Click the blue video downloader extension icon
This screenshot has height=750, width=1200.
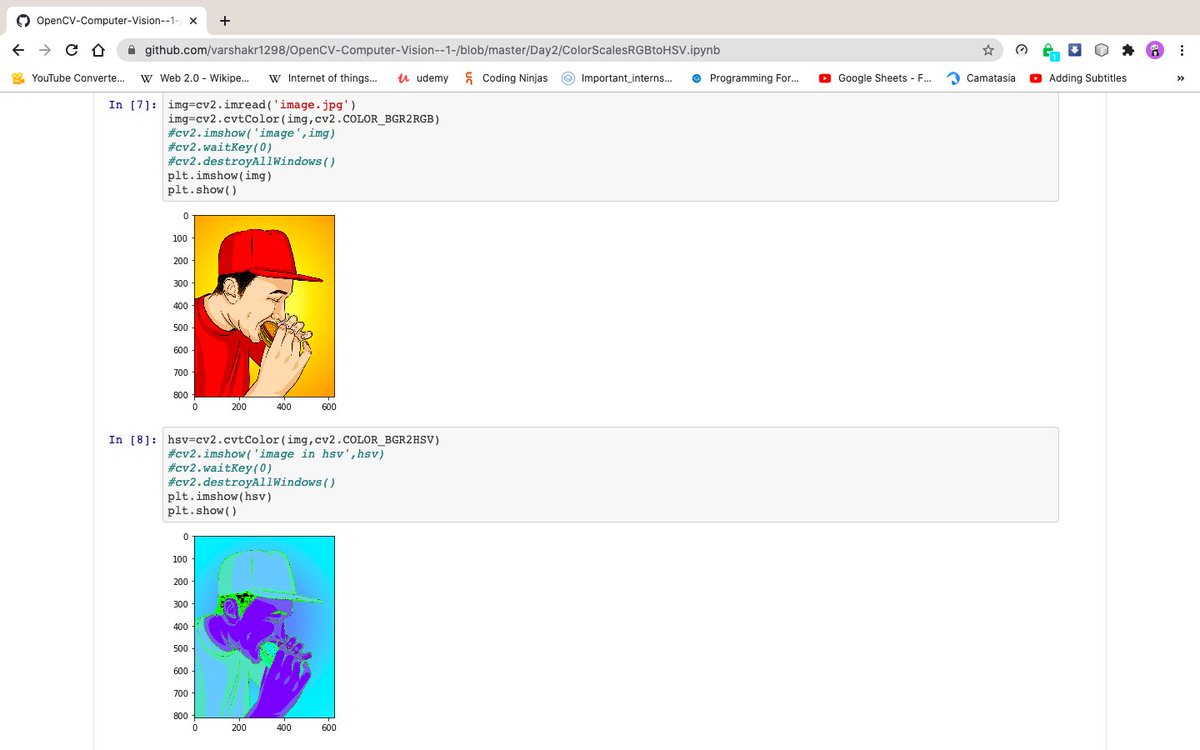[x=1074, y=49]
